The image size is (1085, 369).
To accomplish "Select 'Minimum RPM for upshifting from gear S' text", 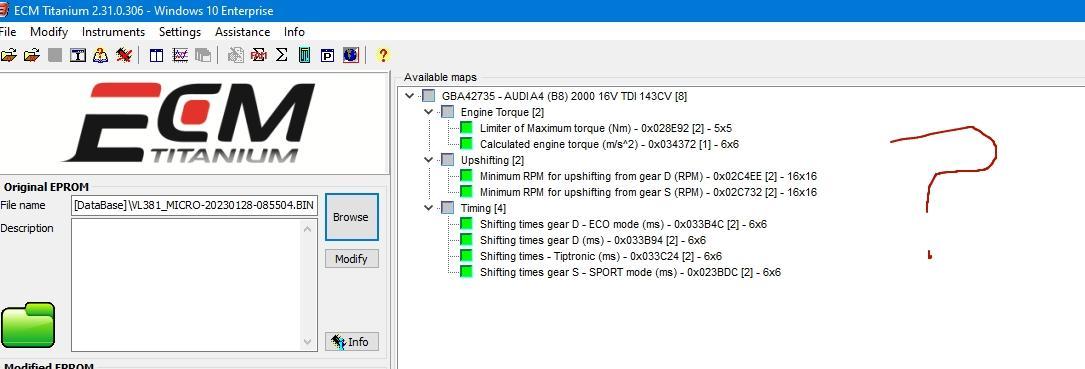I will point(648,192).
